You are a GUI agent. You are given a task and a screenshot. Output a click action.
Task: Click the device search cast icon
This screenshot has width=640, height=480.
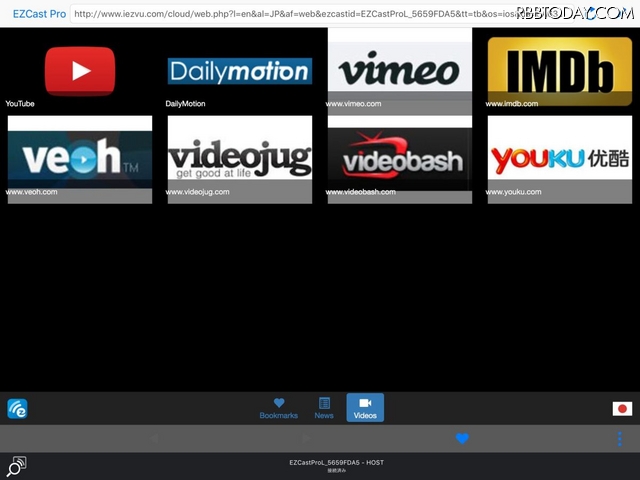point(17,466)
